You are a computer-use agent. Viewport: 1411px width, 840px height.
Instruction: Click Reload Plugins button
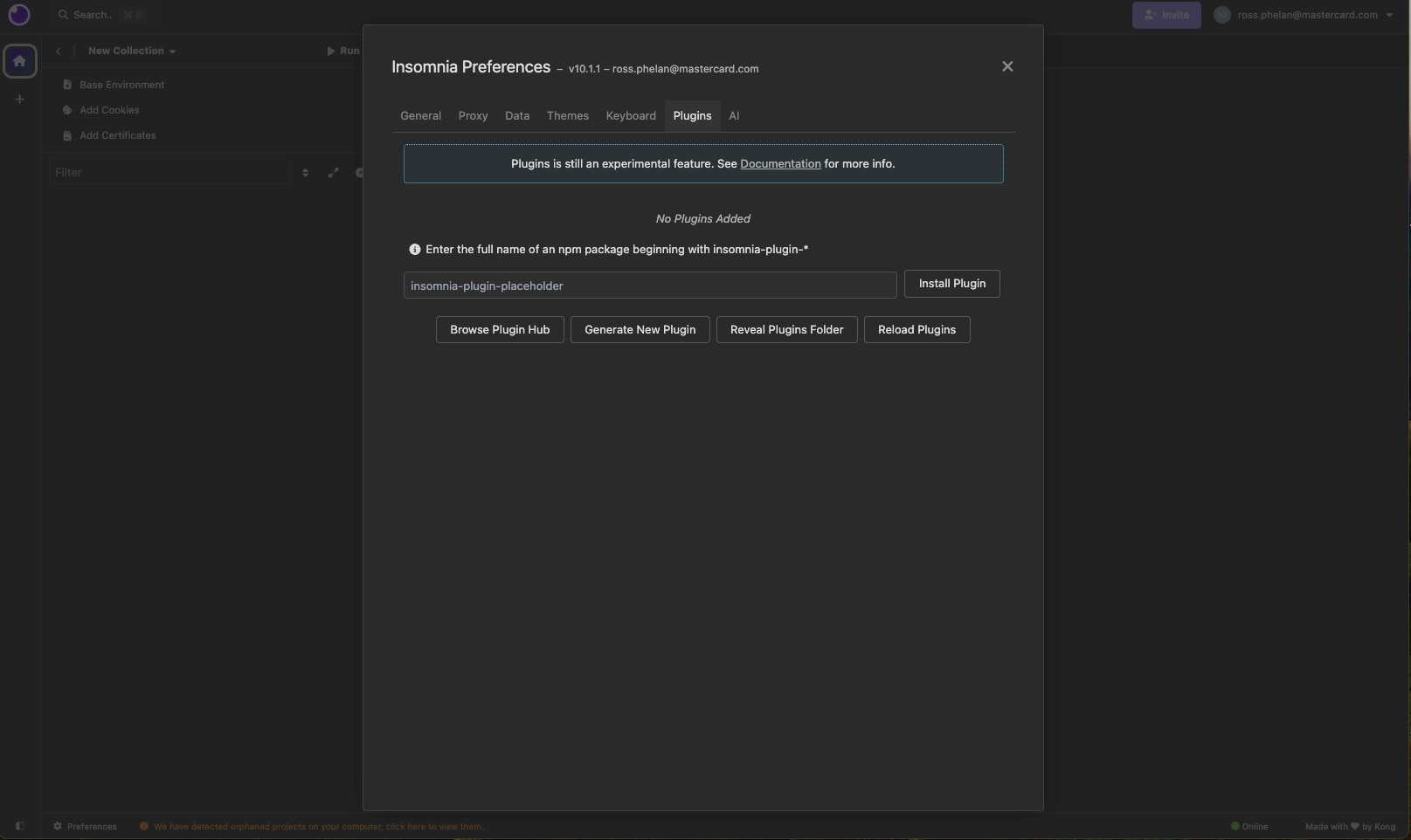(916, 330)
